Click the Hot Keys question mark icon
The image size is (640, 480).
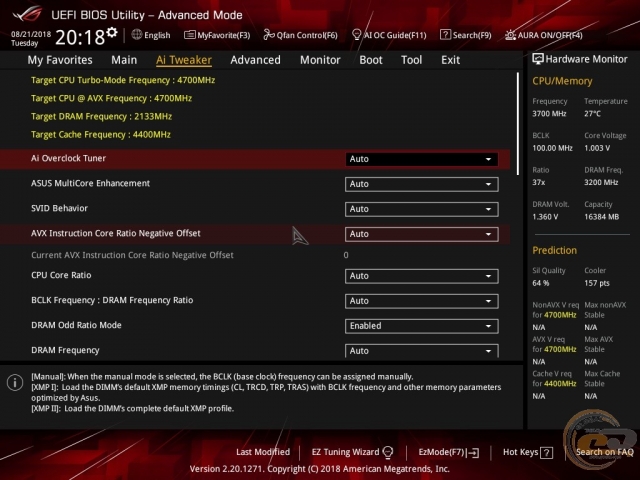547,453
